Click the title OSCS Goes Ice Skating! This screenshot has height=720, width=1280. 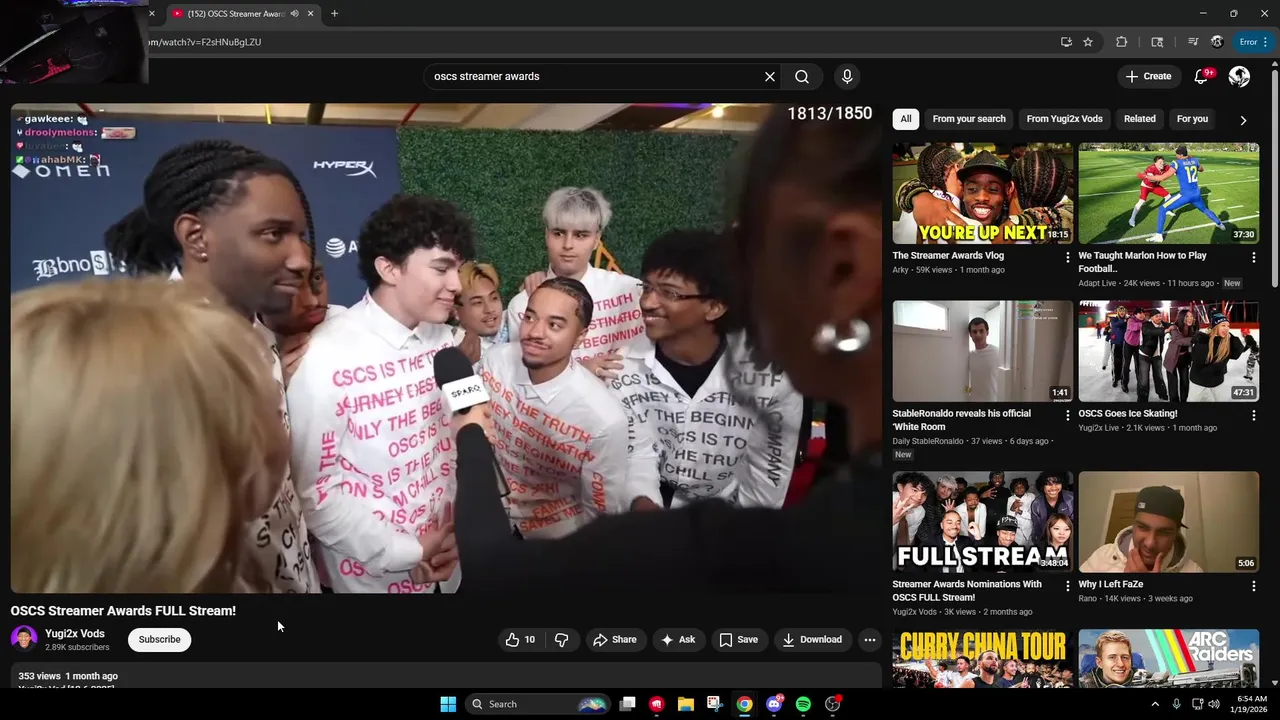(1128, 413)
